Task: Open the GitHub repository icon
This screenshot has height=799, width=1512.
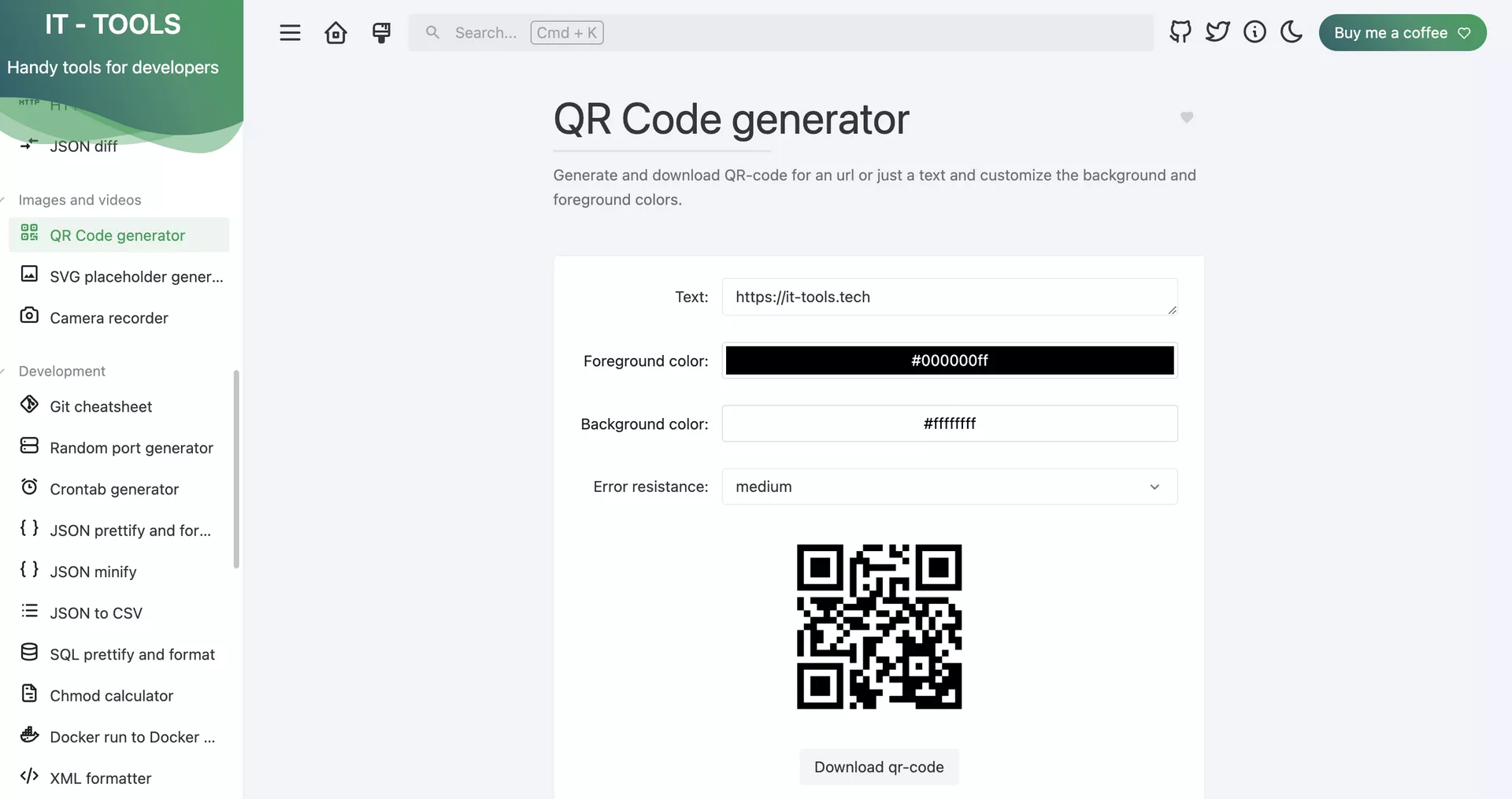Action: [1180, 31]
